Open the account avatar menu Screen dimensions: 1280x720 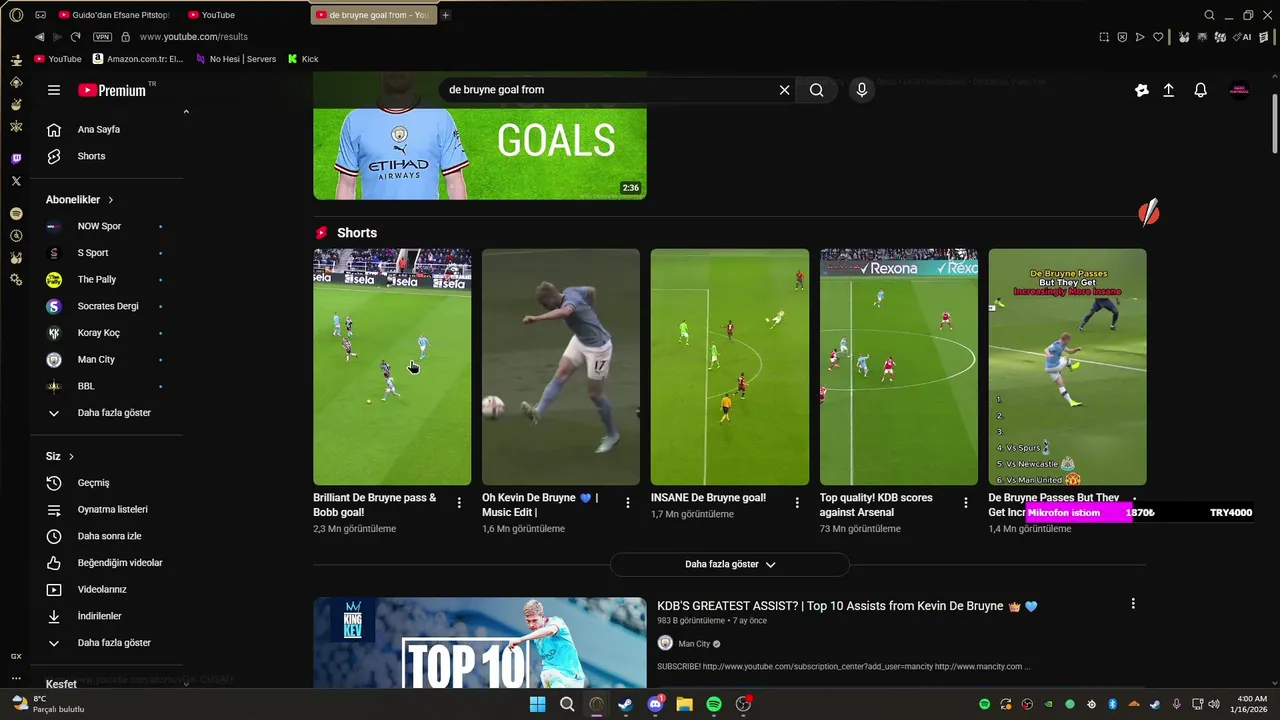click(1239, 90)
